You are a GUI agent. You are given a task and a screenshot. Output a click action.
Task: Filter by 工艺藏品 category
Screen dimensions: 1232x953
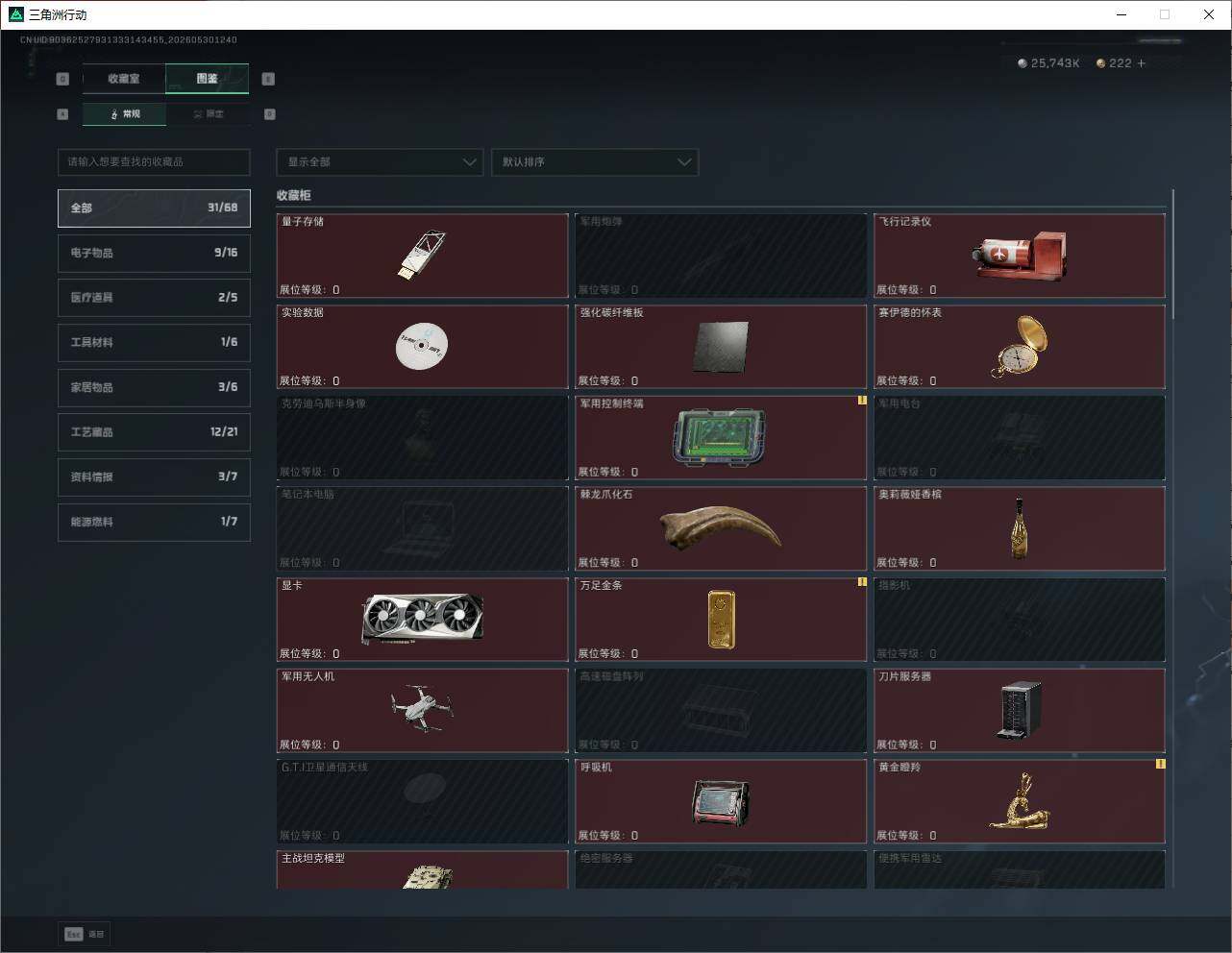tap(154, 432)
